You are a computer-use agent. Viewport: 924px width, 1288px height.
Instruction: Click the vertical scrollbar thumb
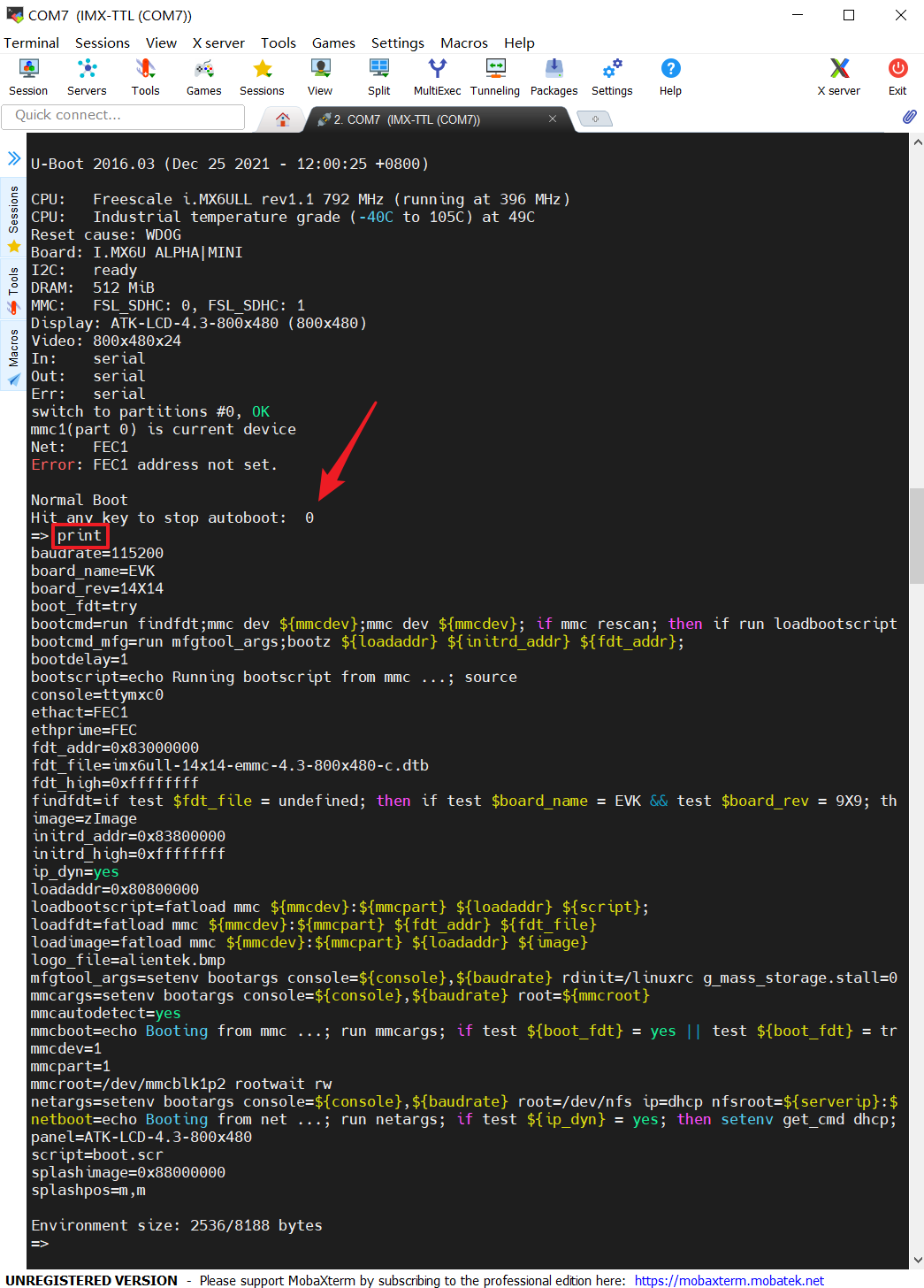pos(917,536)
